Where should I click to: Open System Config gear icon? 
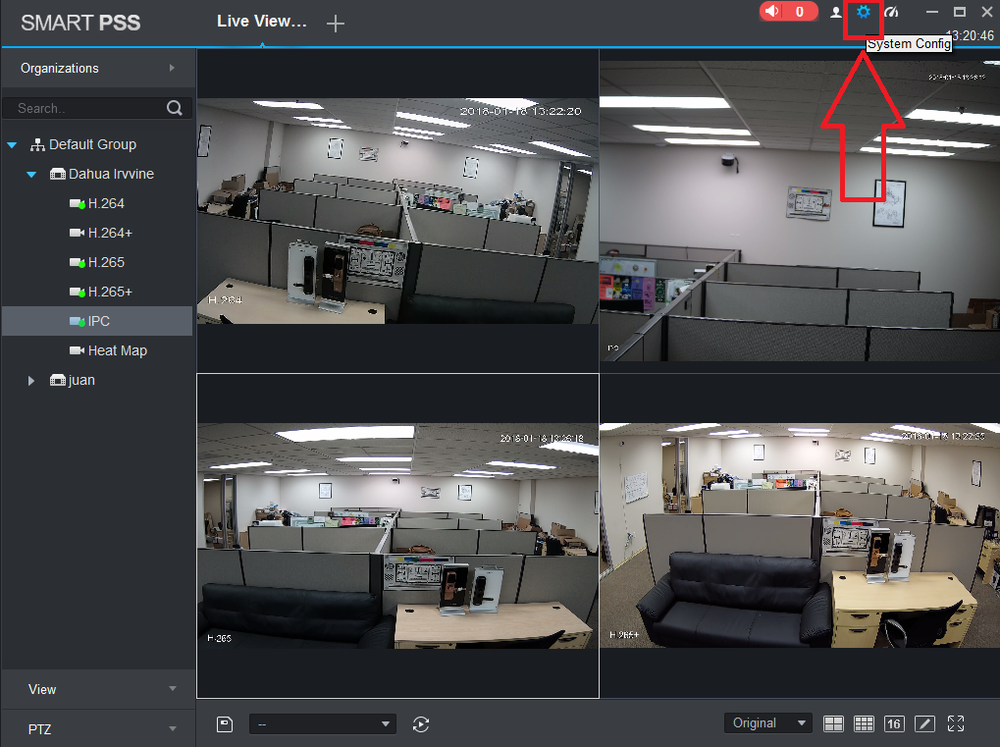click(863, 12)
